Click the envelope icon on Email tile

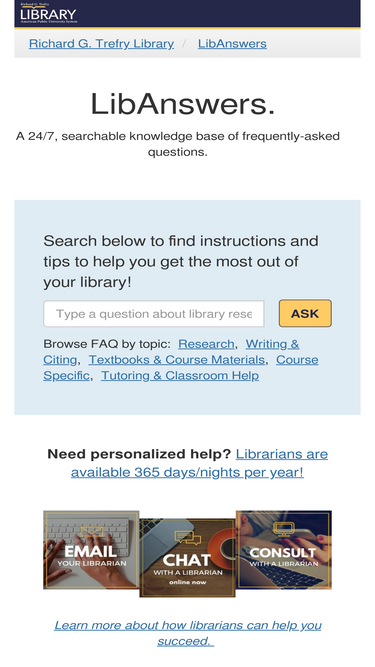[91, 532]
